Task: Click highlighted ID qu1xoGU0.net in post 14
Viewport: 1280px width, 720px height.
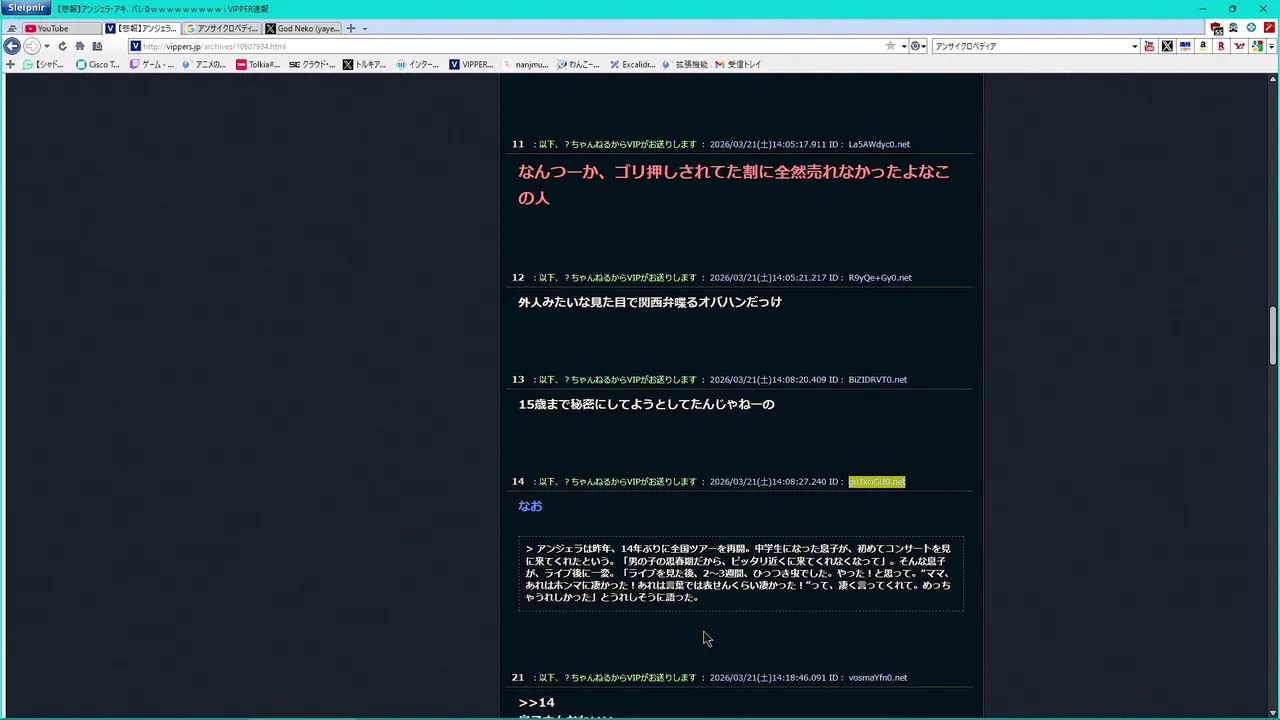Action: [877, 482]
